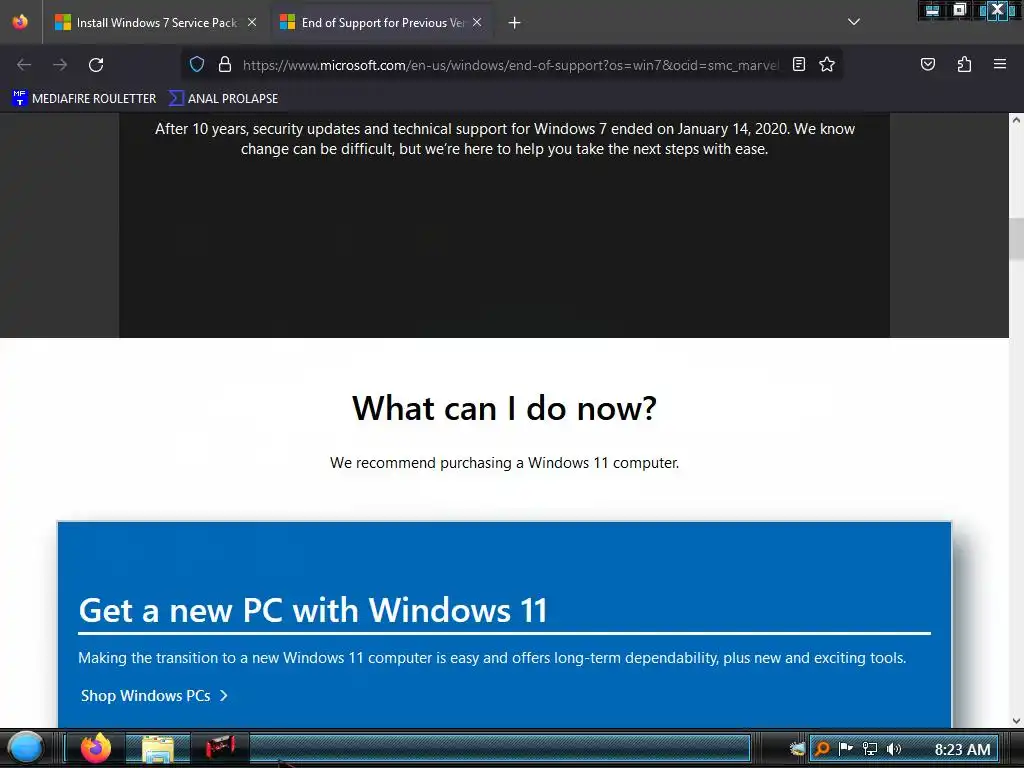The image size is (1024, 768).
Task: Open the orange magnifier tray icon
Action: 822,749
